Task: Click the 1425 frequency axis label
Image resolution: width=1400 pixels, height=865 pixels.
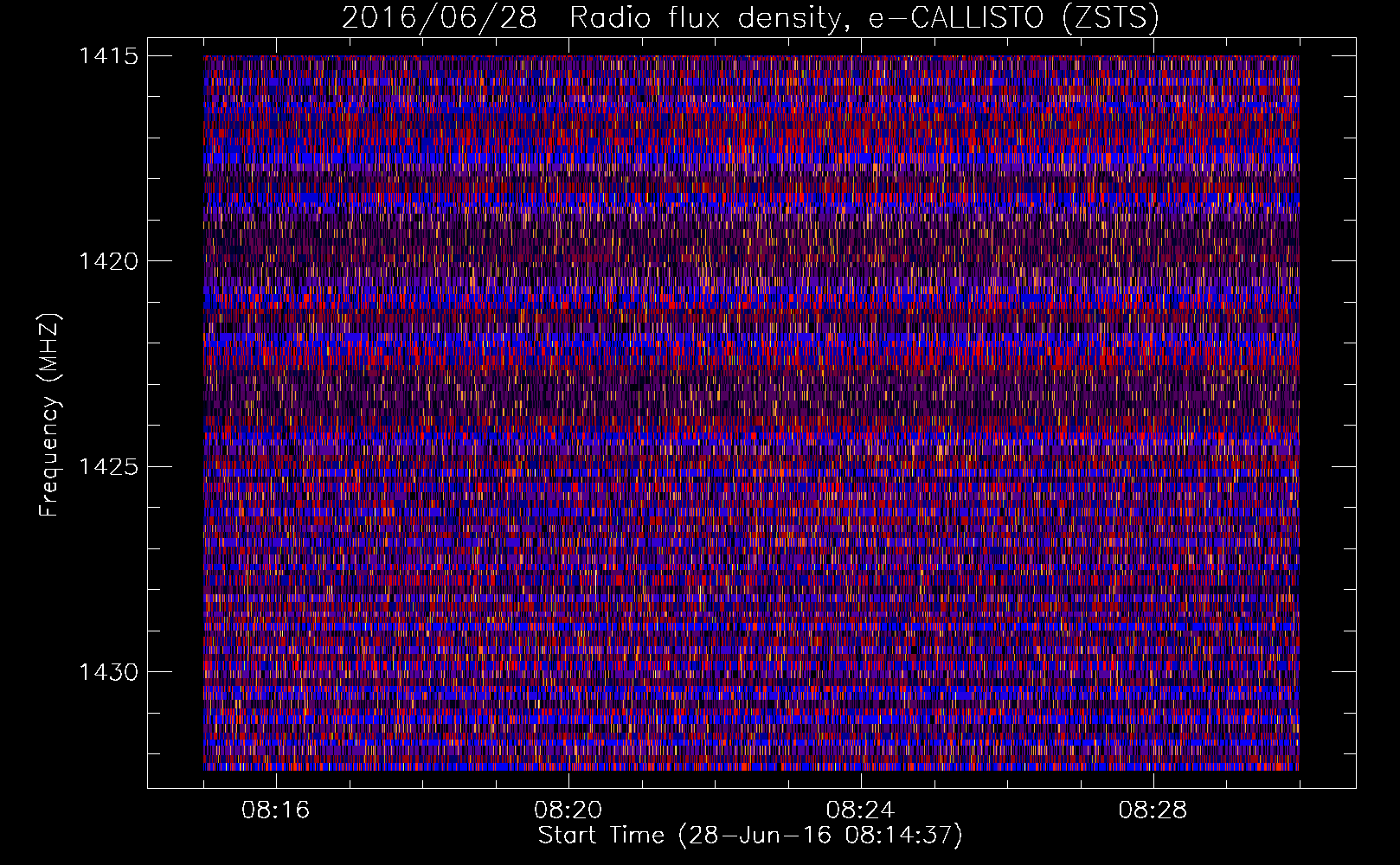Action: [x=108, y=467]
